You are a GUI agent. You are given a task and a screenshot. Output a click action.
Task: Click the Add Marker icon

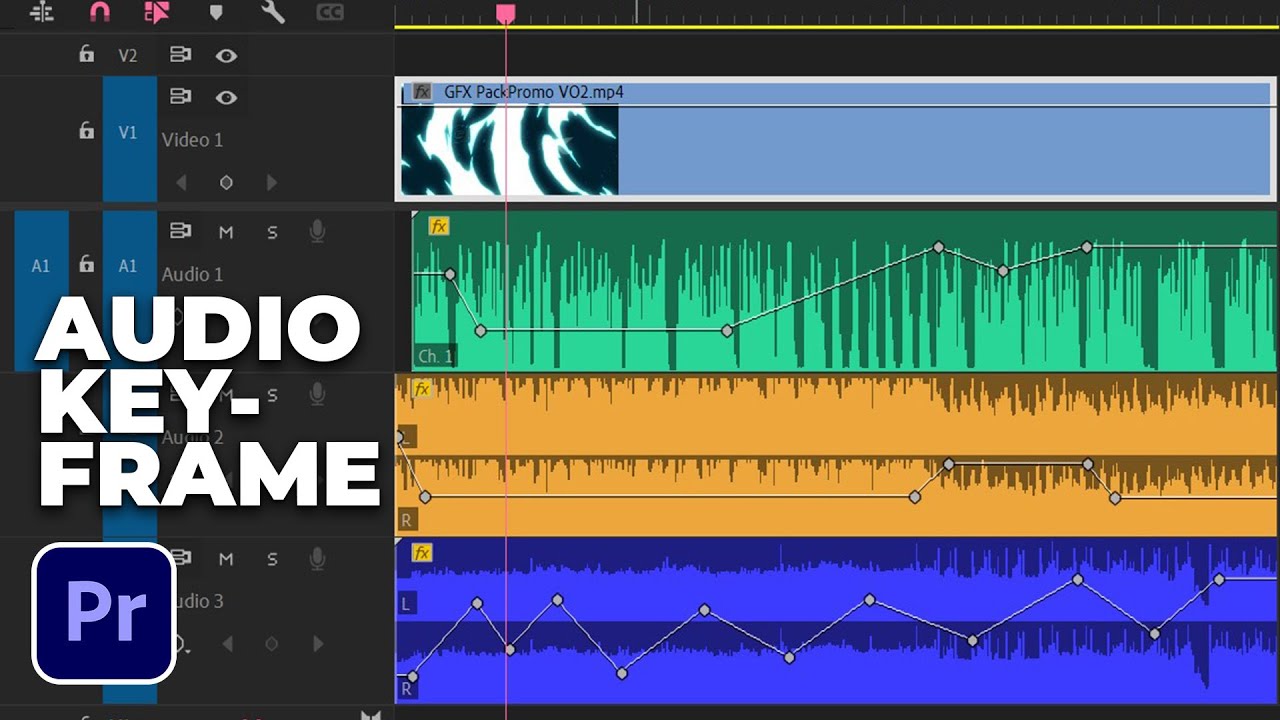[x=216, y=12]
